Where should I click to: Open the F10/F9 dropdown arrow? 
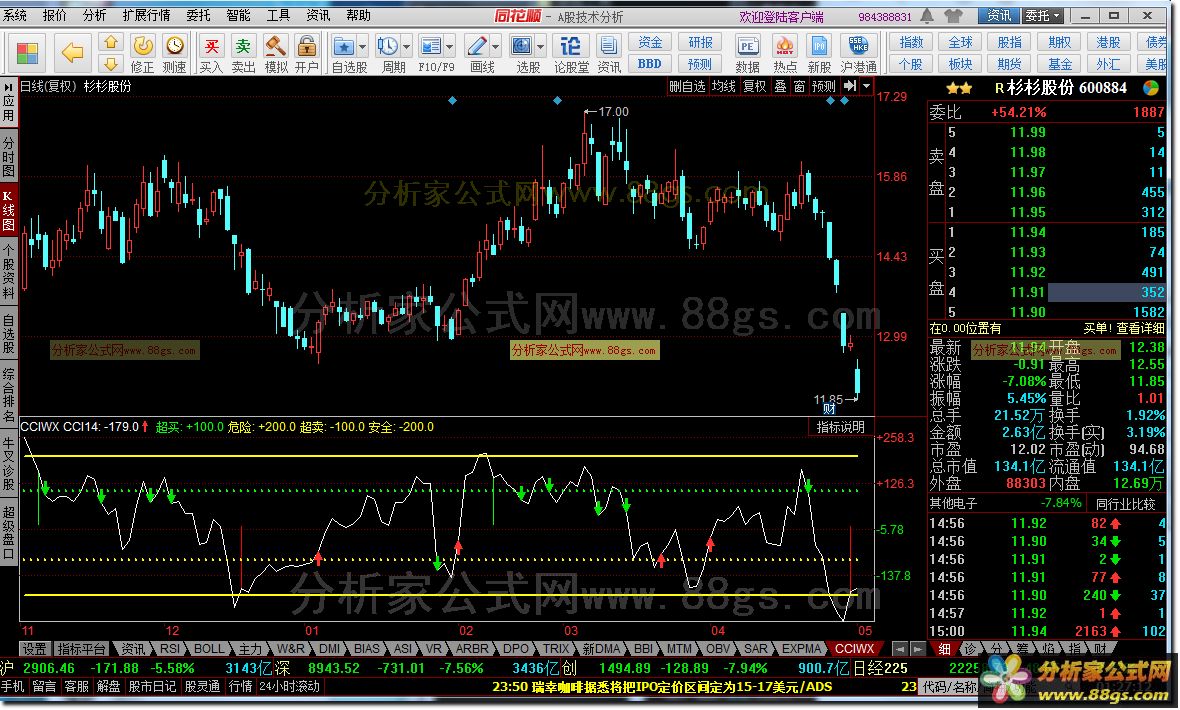click(x=449, y=47)
